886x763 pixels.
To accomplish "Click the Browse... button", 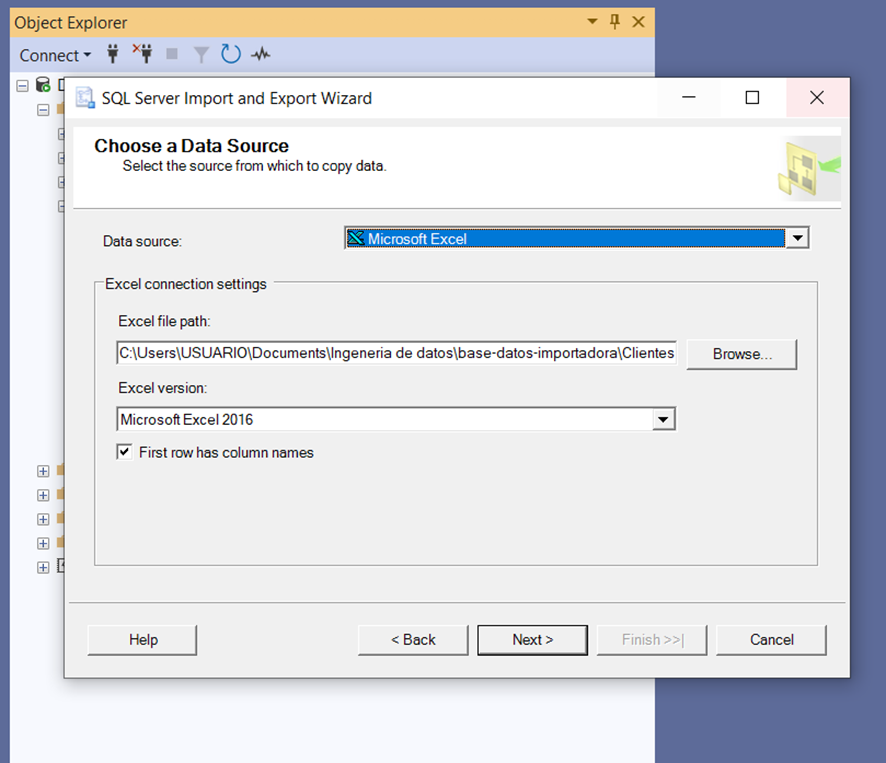I will coord(742,354).
